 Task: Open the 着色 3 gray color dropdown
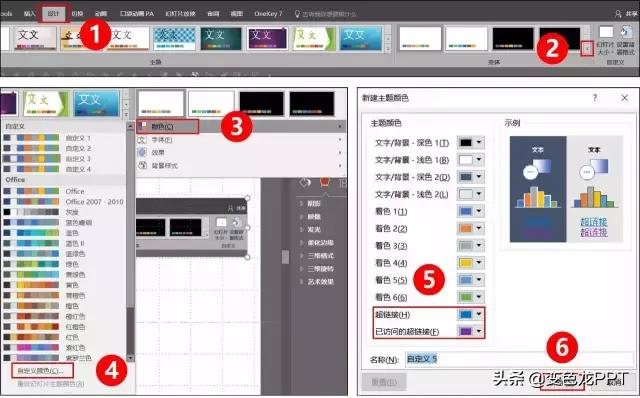471,245
